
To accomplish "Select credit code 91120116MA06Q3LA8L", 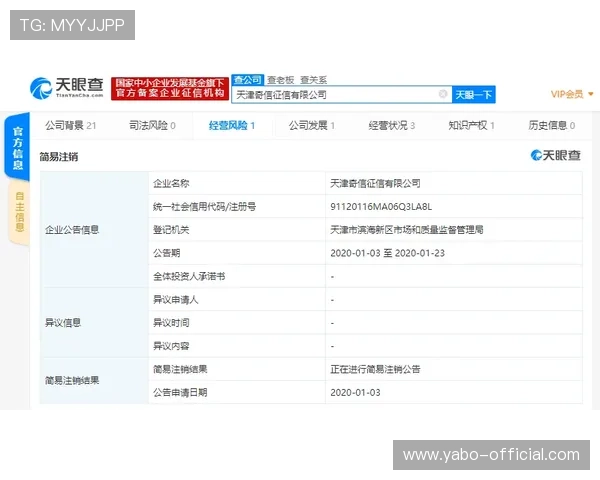I will 381,207.
